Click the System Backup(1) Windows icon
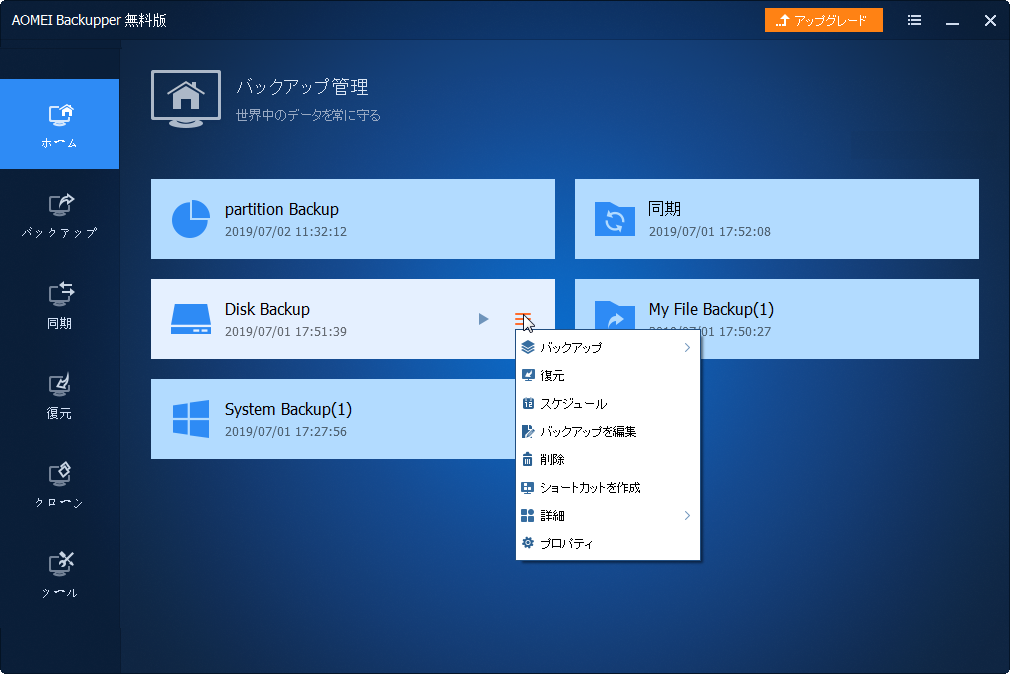The height and width of the screenshot is (674, 1010). click(x=191, y=419)
